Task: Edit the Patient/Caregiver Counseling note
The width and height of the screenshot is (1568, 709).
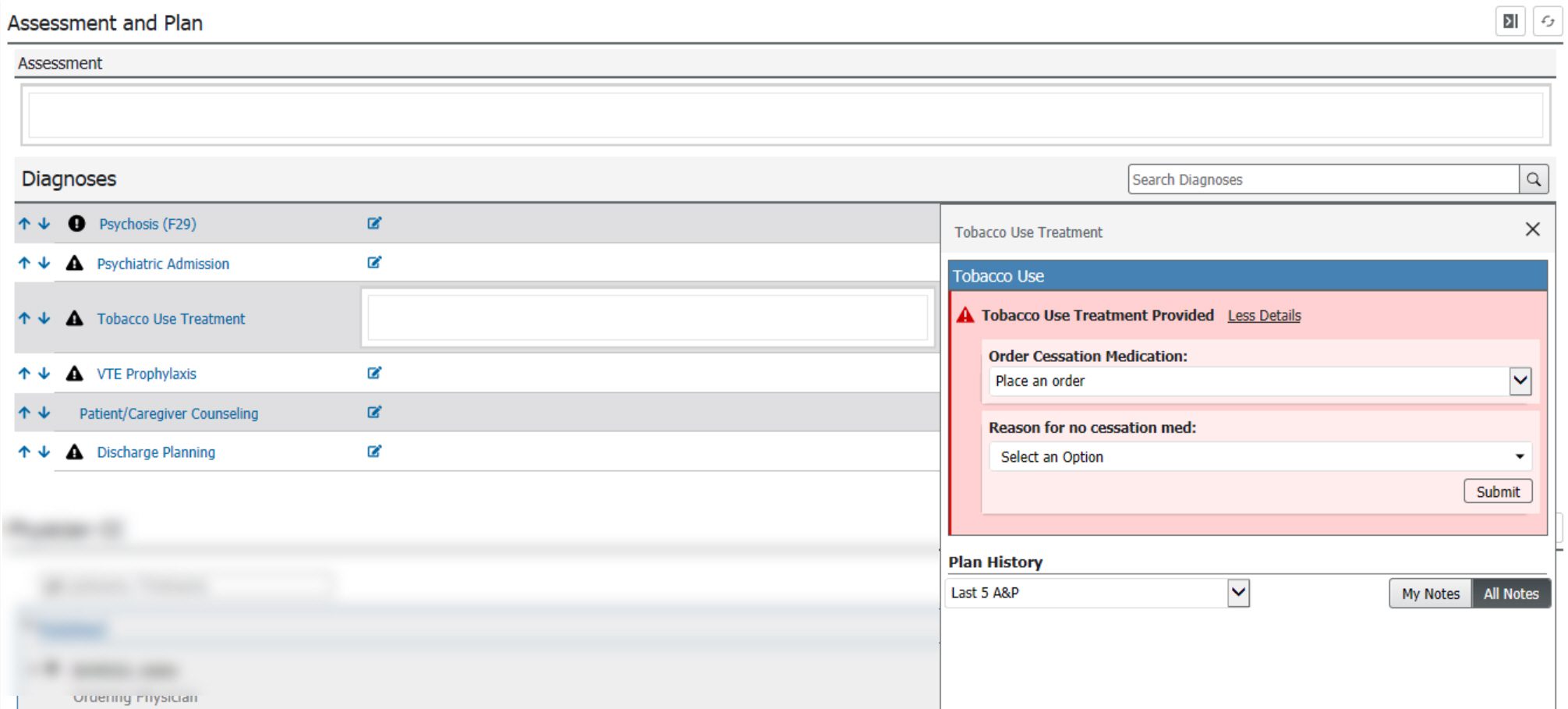Action: pyautogui.click(x=374, y=412)
